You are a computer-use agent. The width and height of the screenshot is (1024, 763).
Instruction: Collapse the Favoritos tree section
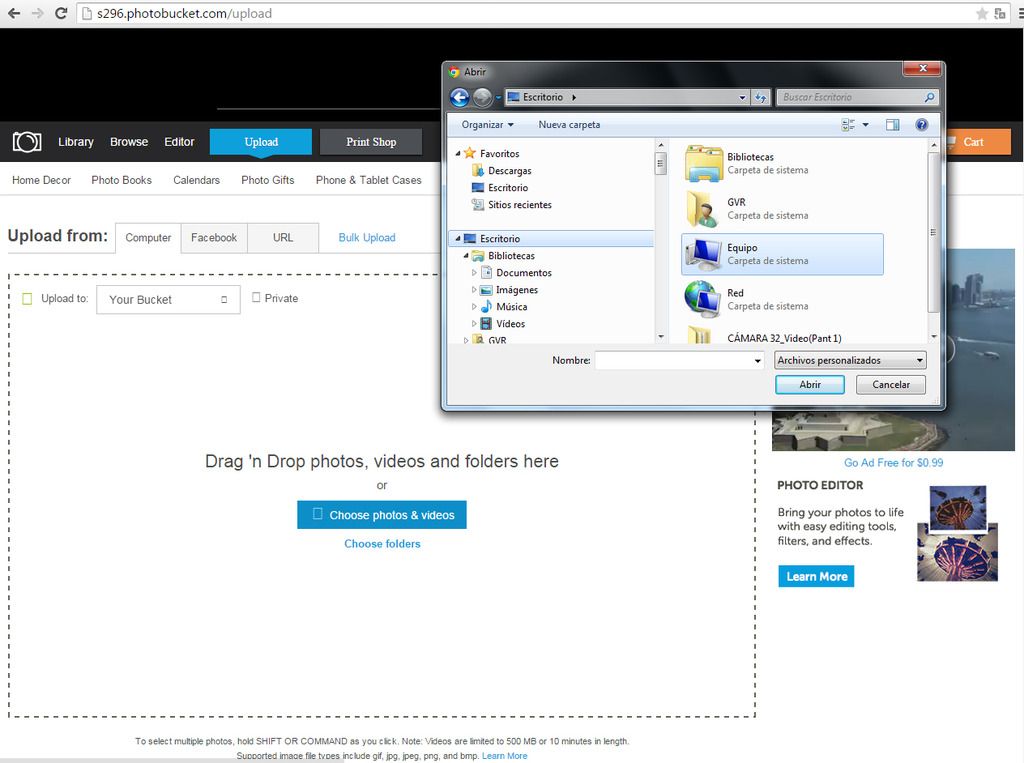(459, 154)
